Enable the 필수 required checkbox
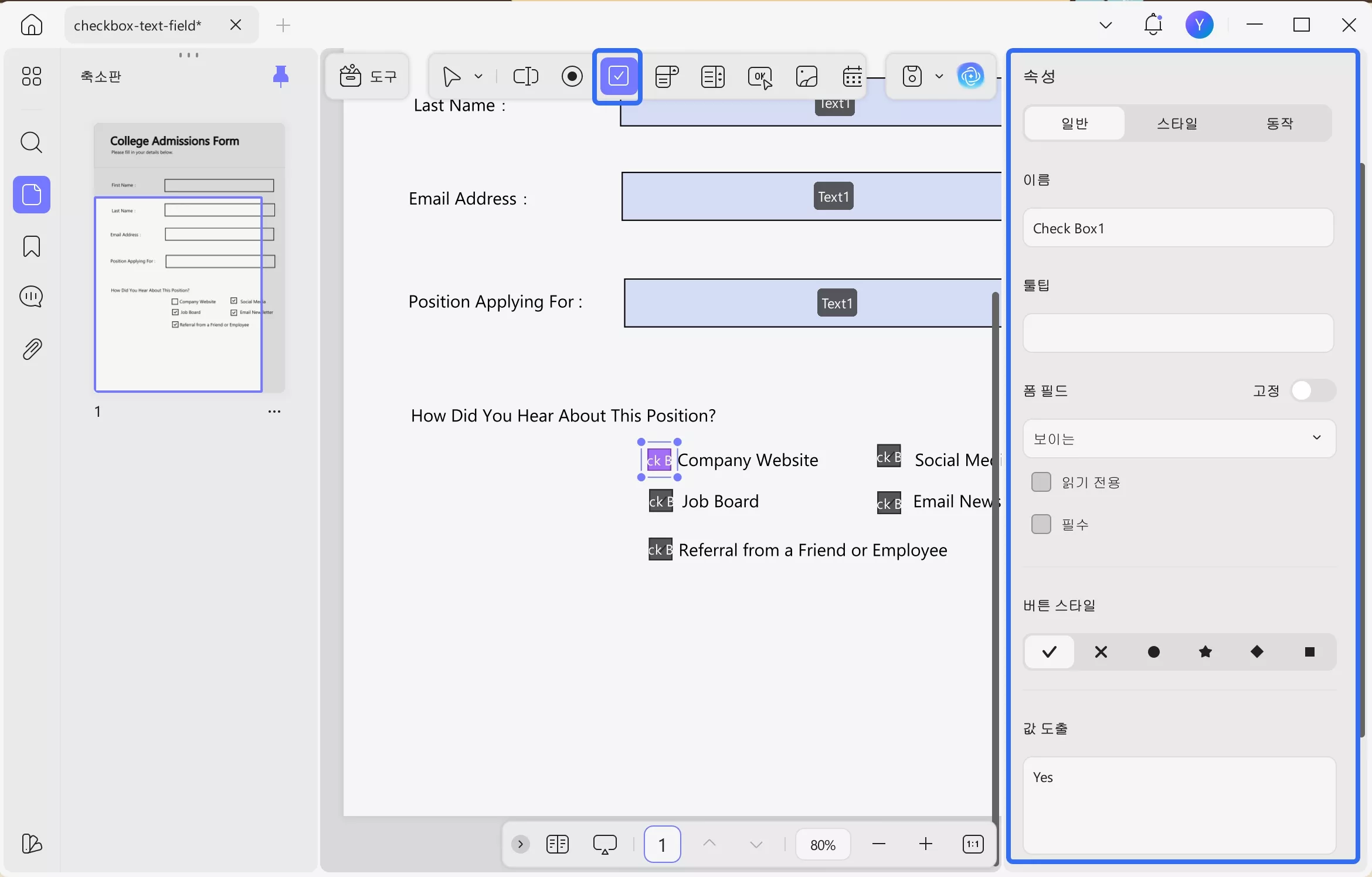This screenshot has height=877, width=1372. 1041,524
